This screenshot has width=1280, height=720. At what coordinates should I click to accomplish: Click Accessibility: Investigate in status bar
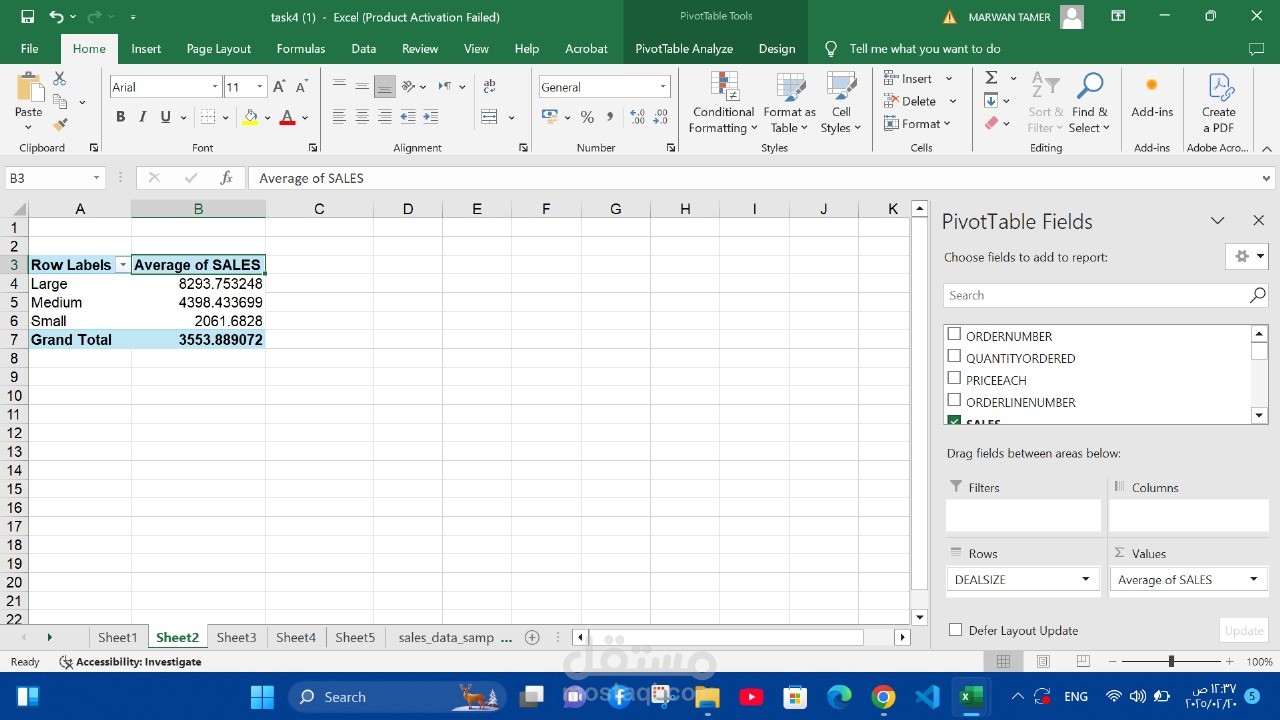click(131, 662)
